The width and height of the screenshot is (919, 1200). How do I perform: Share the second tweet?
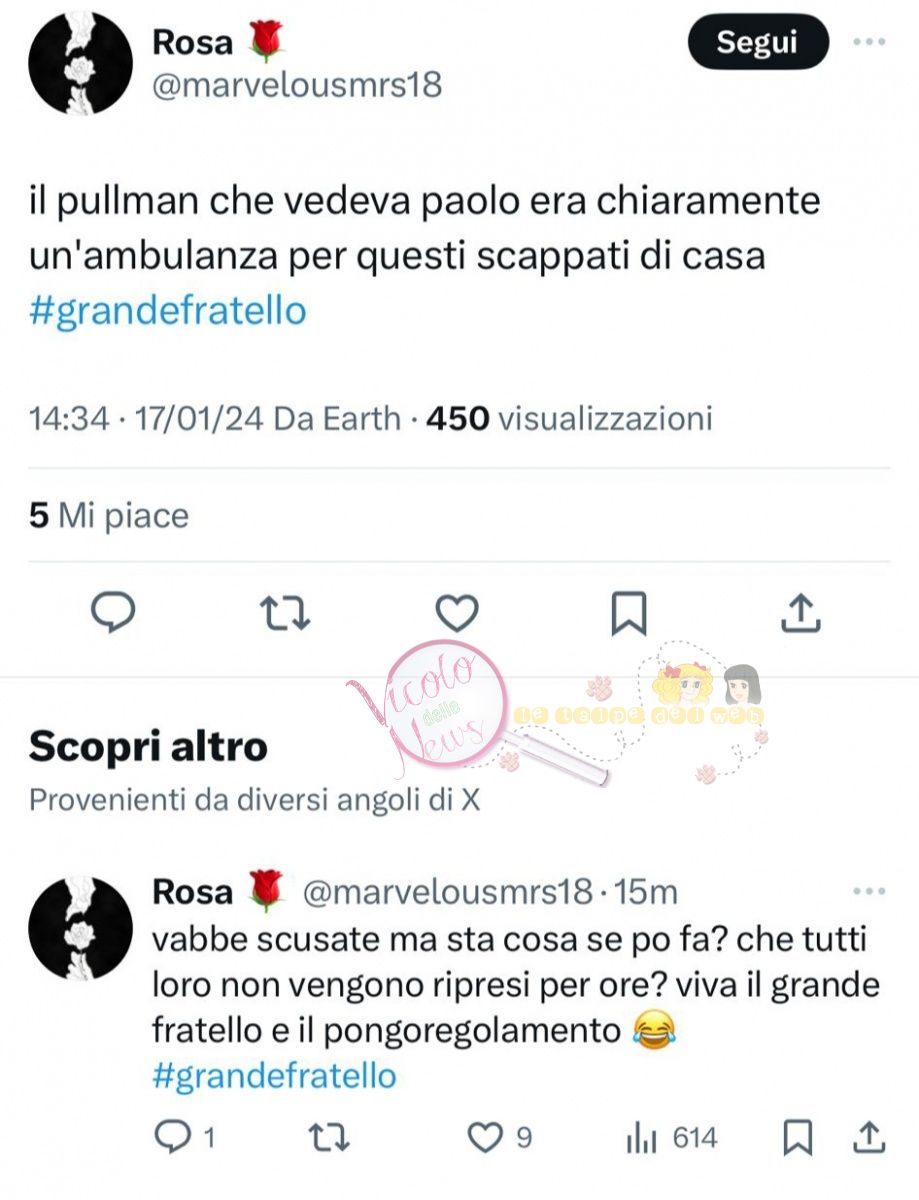tap(870, 1137)
